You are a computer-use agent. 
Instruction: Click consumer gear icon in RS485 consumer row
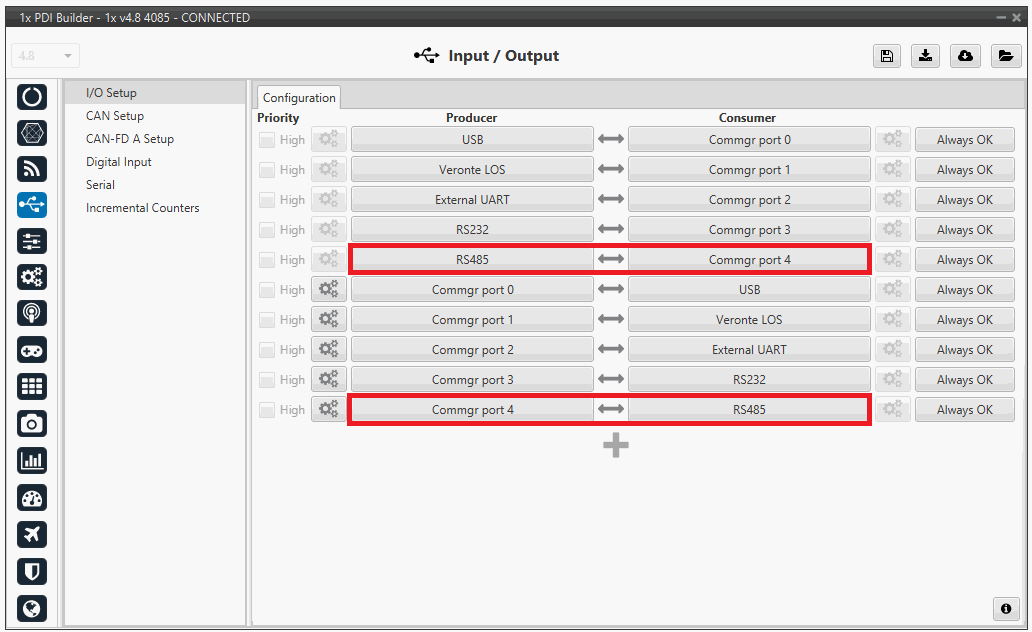coord(892,409)
